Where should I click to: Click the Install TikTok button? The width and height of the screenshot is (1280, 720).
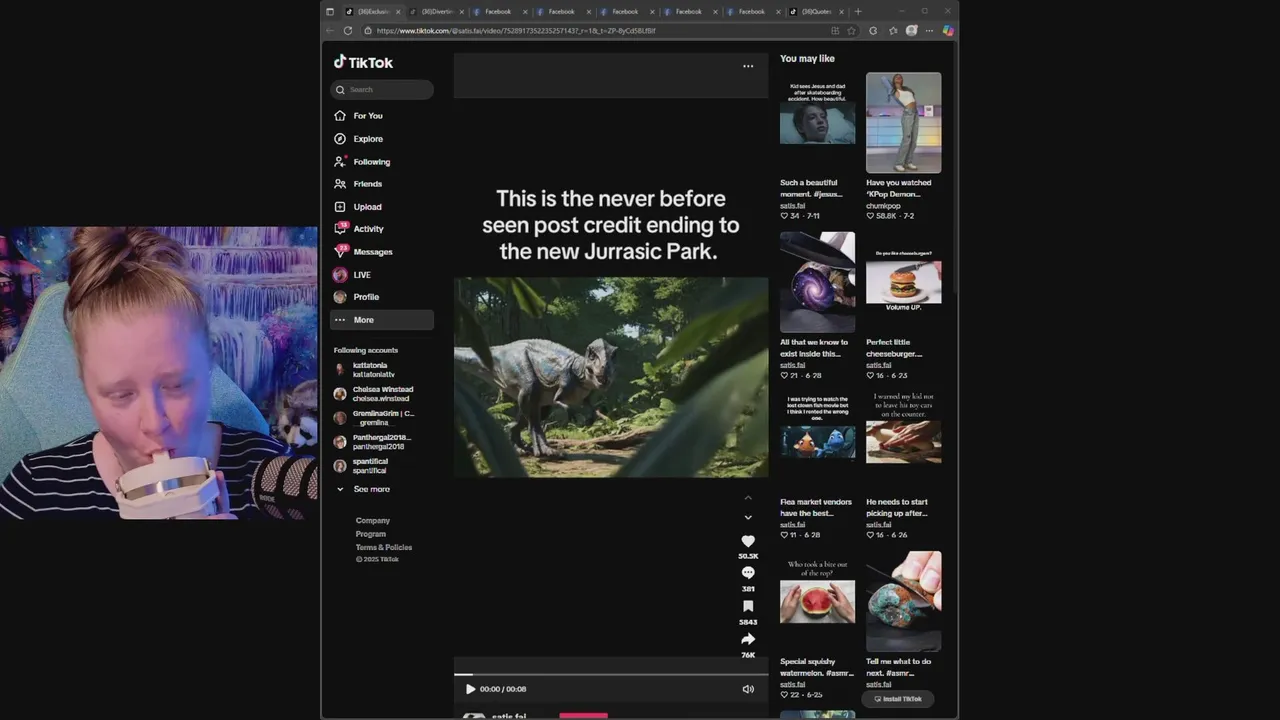click(898, 699)
